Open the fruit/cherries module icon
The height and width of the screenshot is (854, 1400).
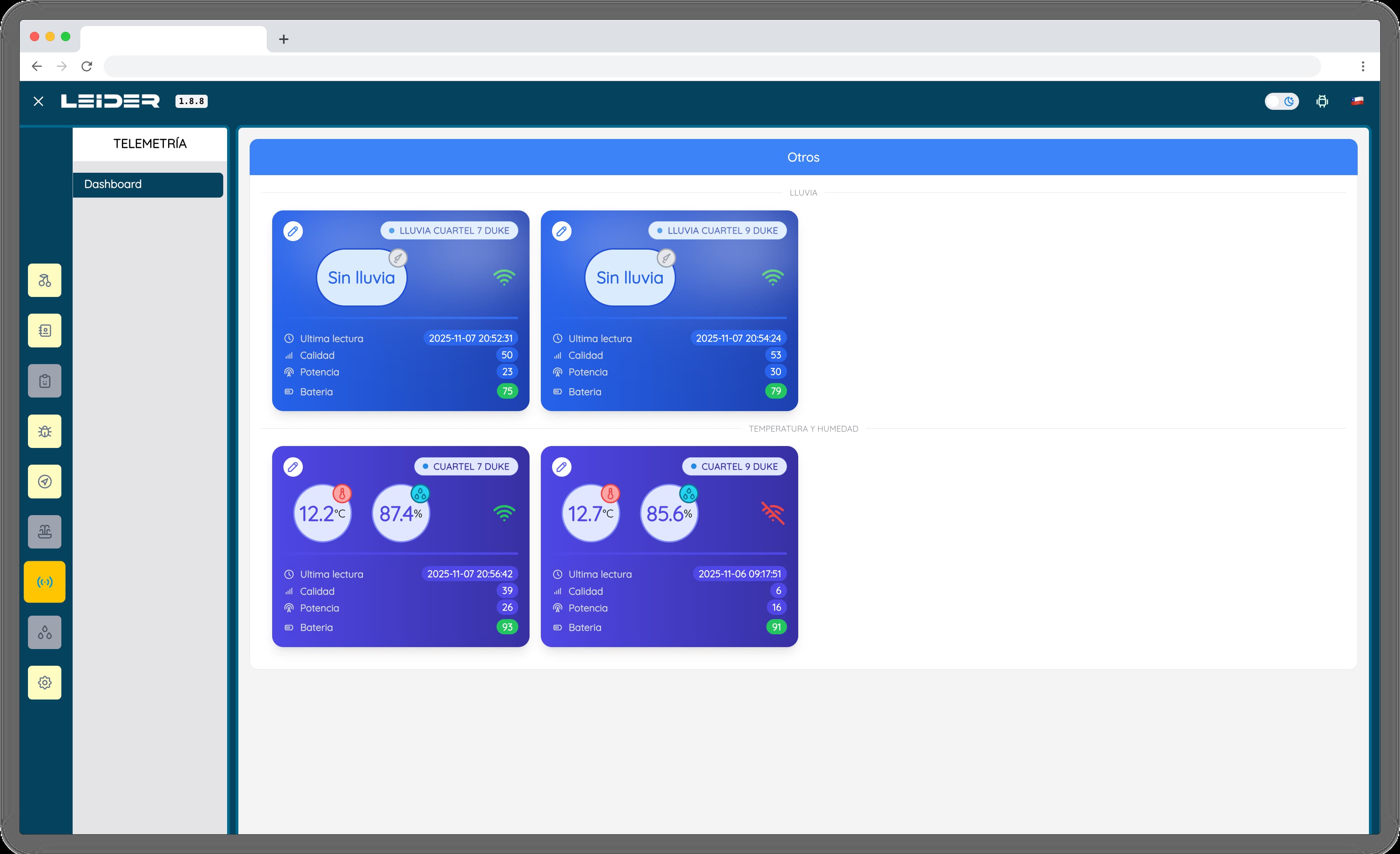(x=45, y=281)
